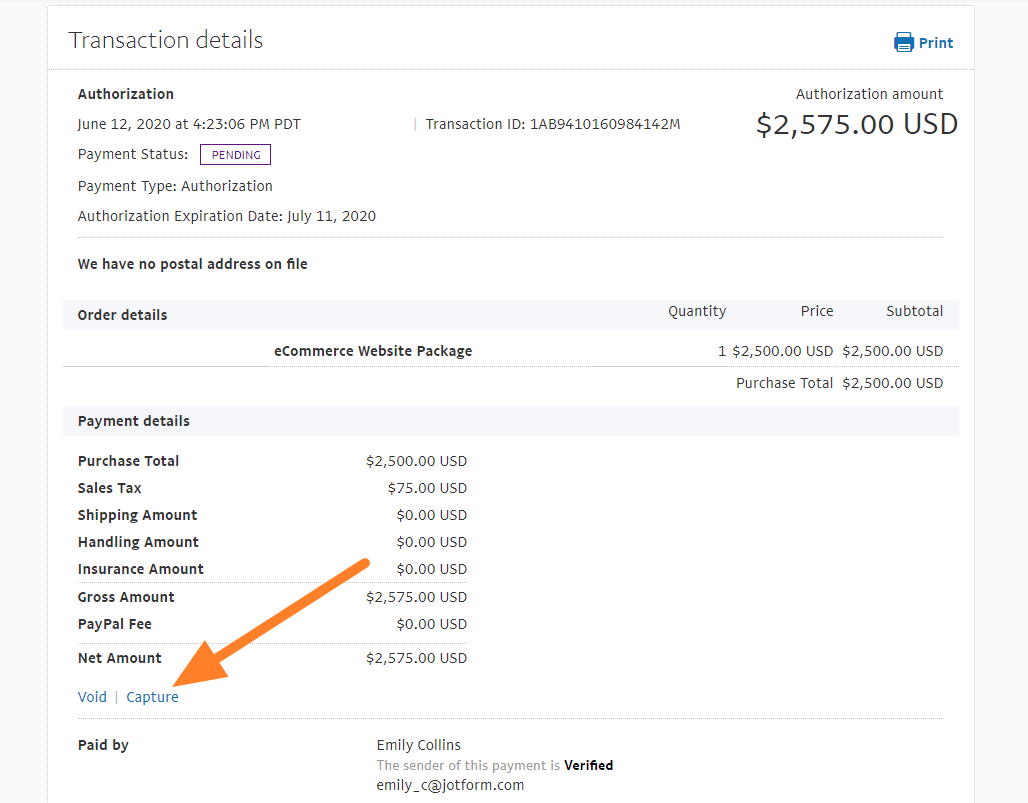The height and width of the screenshot is (803, 1028).
Task: Capture the authorized payment
Action: click(x=152, y=697)
